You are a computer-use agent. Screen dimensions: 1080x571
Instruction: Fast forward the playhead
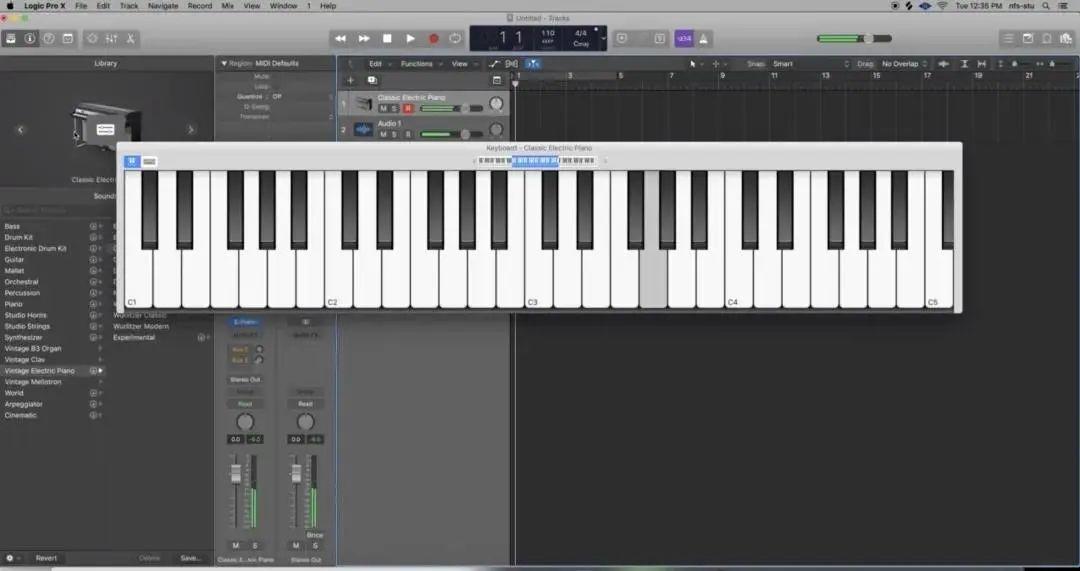pyautogui.click(x=364, y=39)
